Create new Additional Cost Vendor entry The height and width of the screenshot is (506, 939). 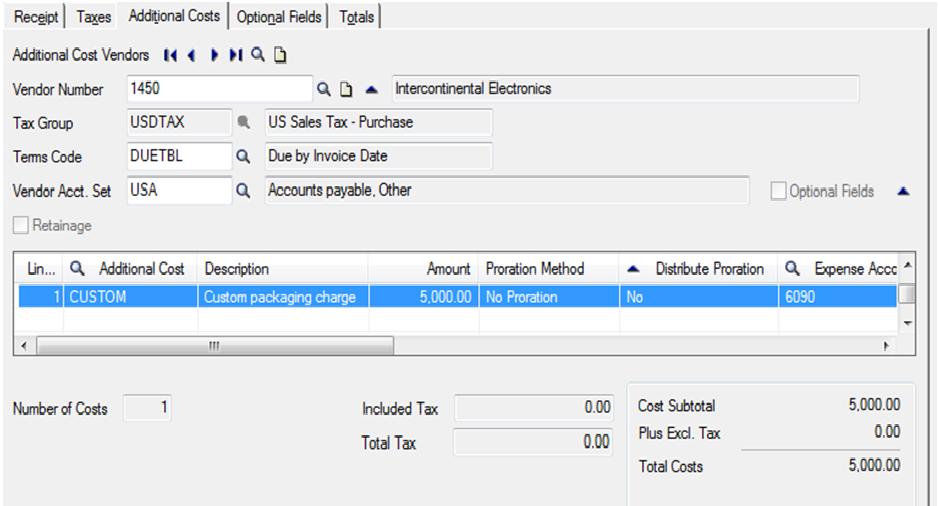pyautogui.click(x=280, y=56)
